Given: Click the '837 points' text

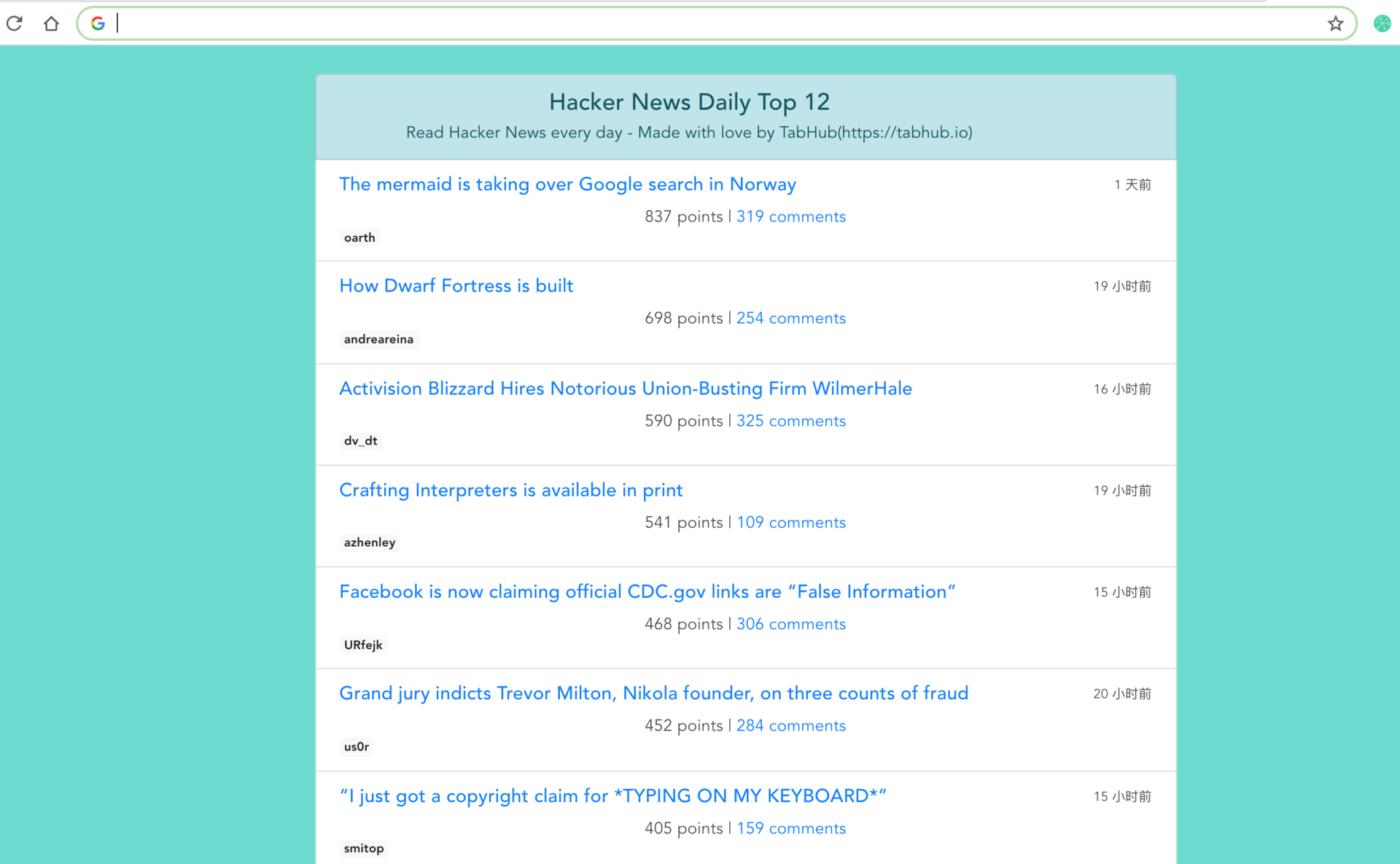Looking at the screenshot, I should [684, 217].
